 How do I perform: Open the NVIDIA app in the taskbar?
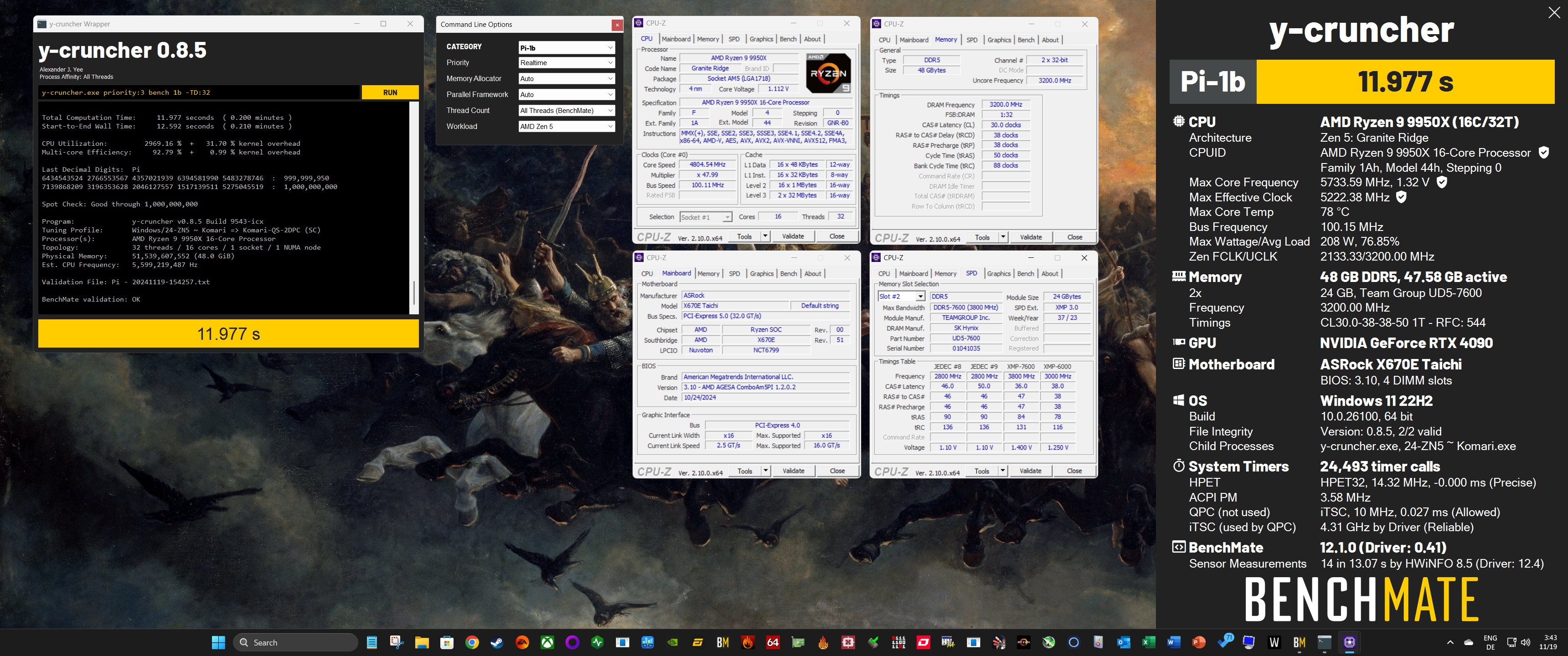[x=673, y=642]
